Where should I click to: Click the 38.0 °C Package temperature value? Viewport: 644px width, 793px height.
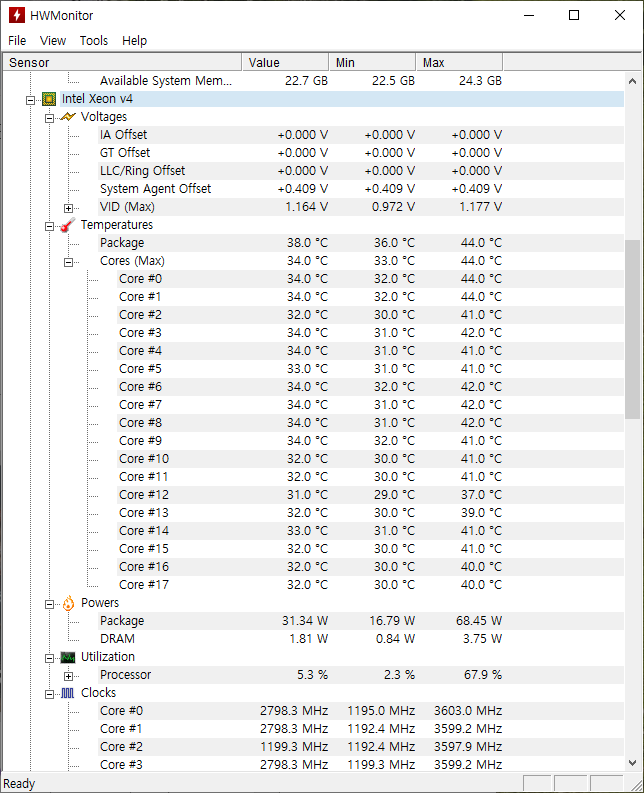tap(307, 243)
